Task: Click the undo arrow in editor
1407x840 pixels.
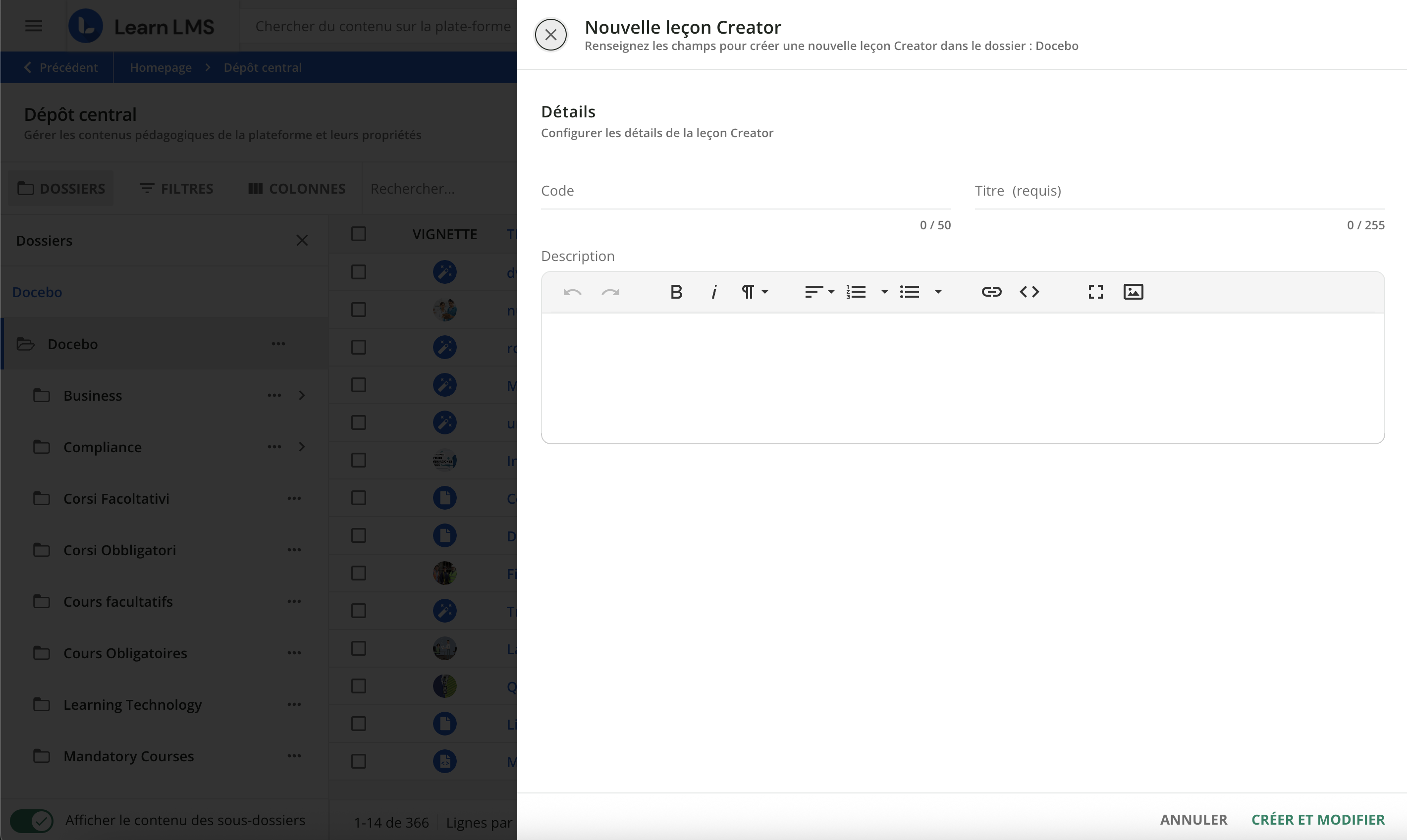Action: tap(572, 292)
